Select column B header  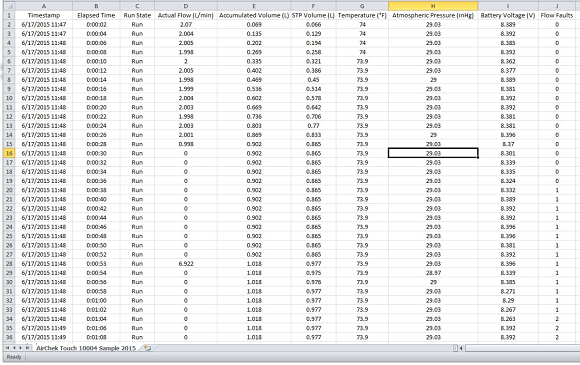pos(96,6)
